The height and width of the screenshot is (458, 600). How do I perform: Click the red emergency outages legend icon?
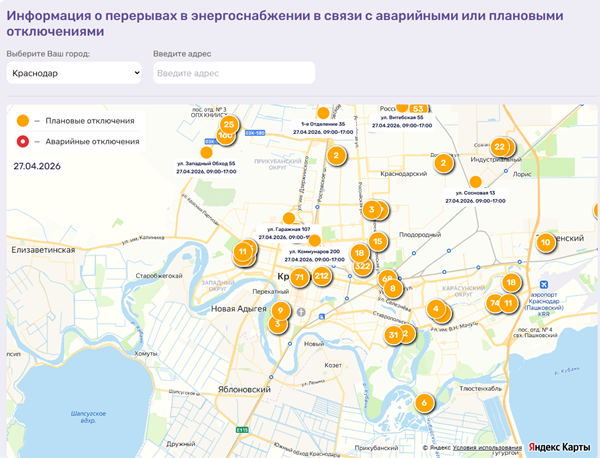pyautogui.click(x=22, y=141)
